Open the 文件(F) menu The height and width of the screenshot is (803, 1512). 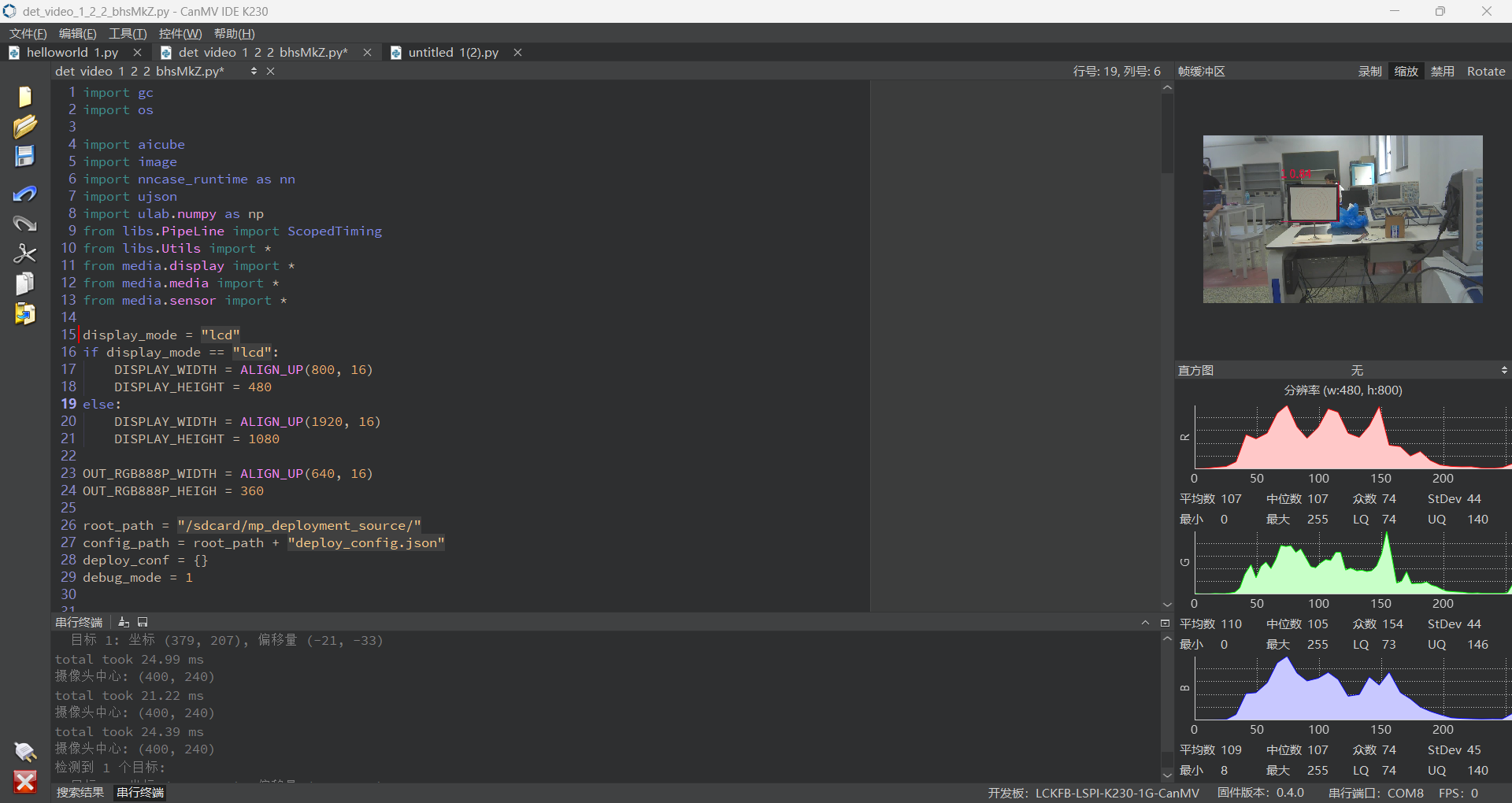[28, 33]
